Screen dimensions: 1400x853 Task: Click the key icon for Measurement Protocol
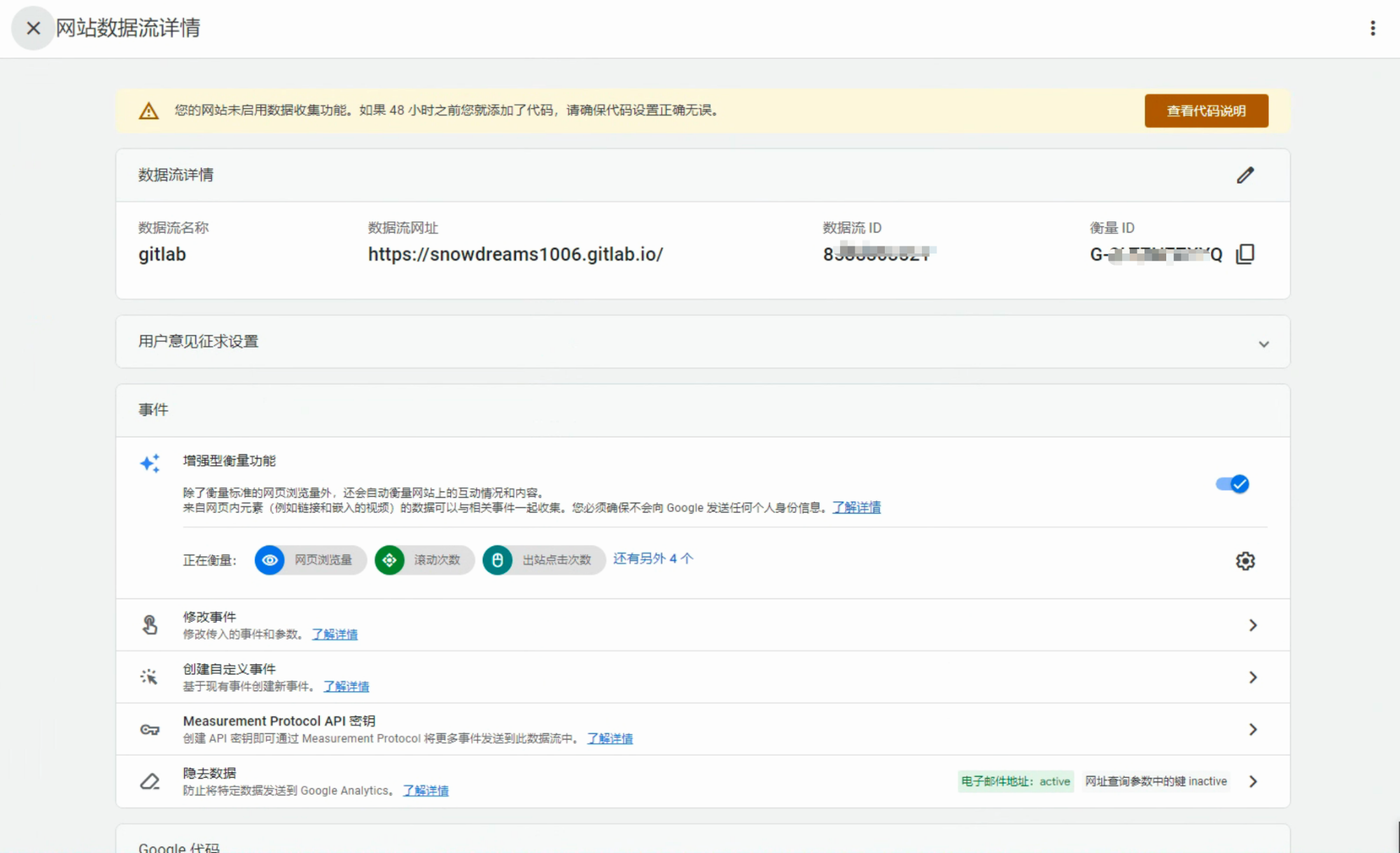(150, 729)
